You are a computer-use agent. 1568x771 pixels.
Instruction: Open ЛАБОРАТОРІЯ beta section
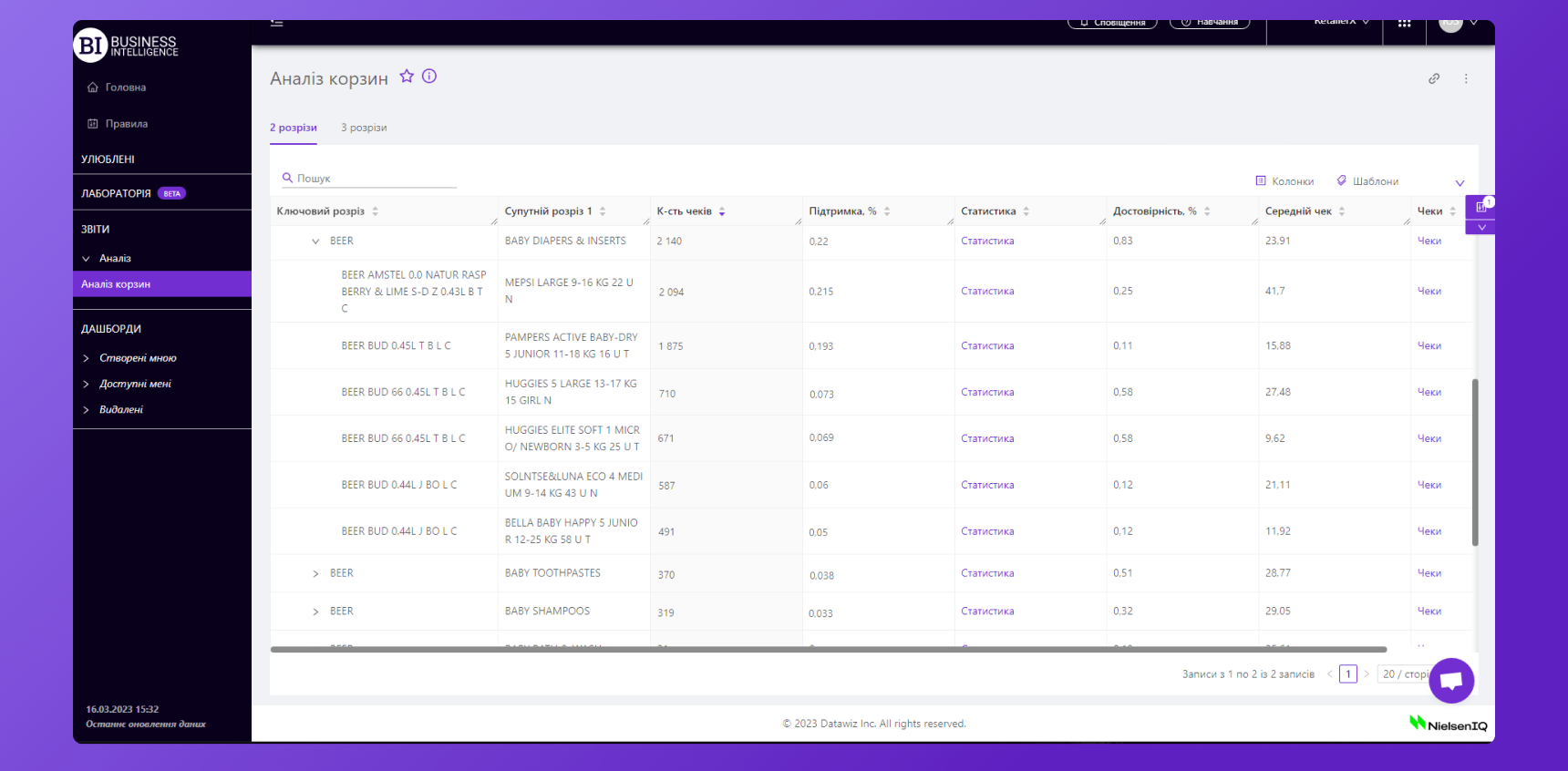[x=133, y=193]
